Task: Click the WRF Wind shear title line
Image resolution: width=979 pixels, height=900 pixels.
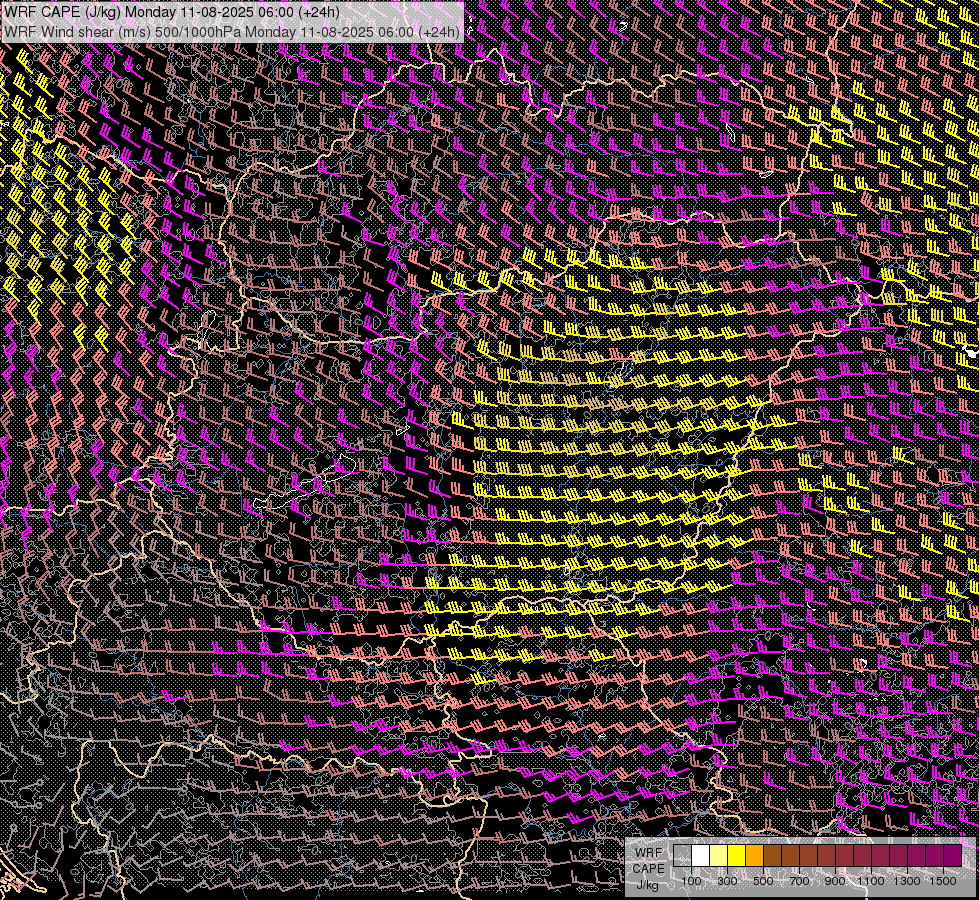Action: click(x=232, y=31)
